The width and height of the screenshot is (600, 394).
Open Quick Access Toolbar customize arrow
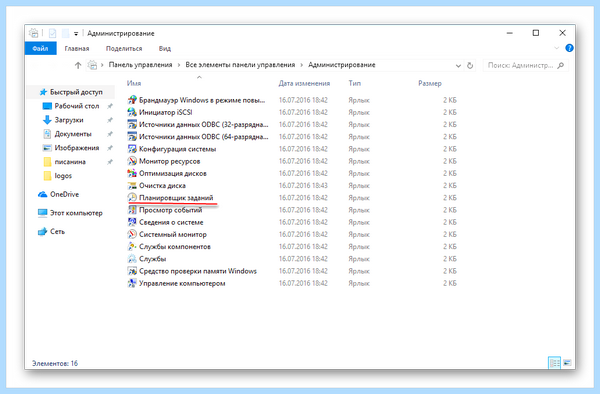(x=76, y=34)
